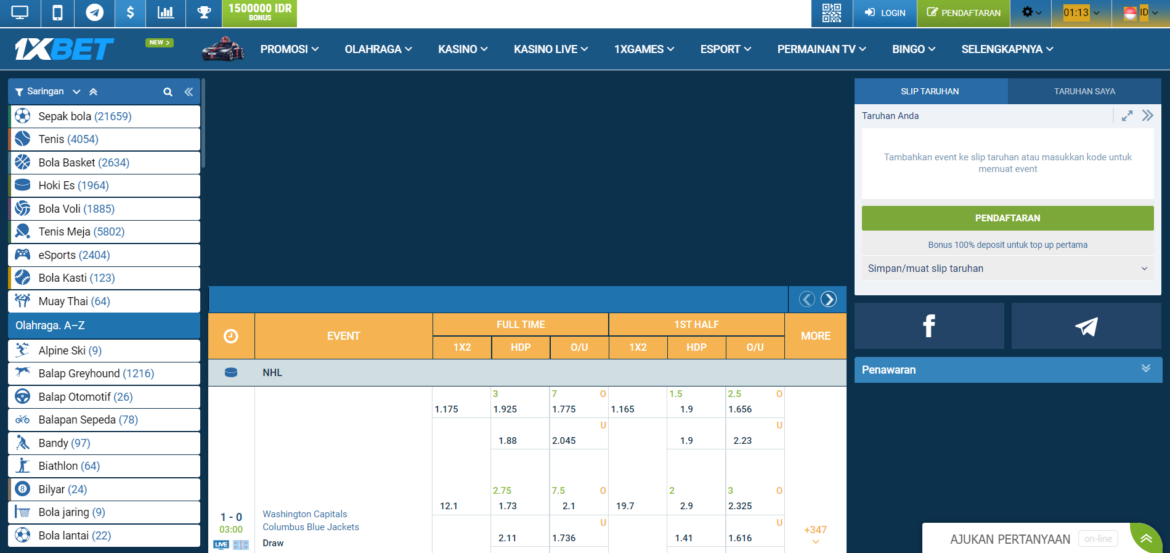Select Alpine Ski (9)
This screenshot has height=553, width=1170.
click(104, 351)
